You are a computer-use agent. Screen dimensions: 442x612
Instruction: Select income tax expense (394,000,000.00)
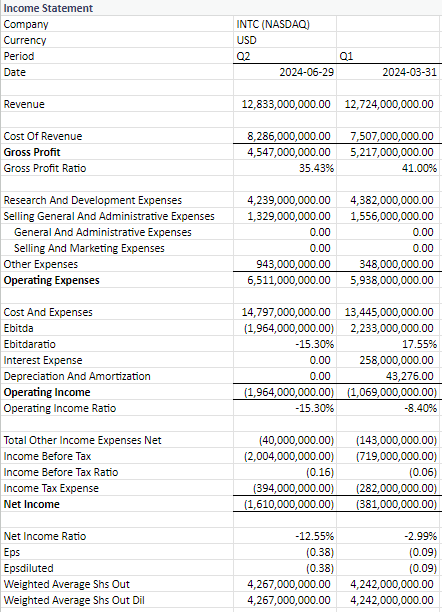293,488
